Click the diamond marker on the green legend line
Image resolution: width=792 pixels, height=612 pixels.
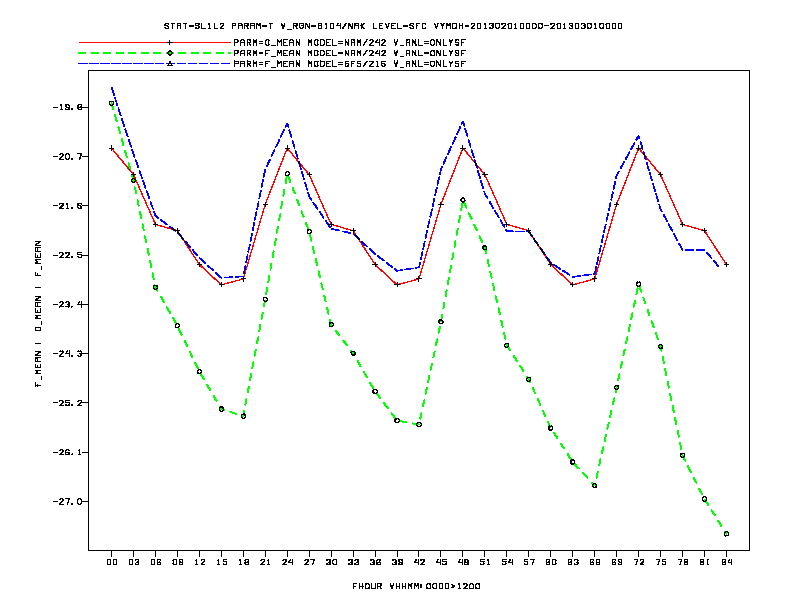[170, 53]
